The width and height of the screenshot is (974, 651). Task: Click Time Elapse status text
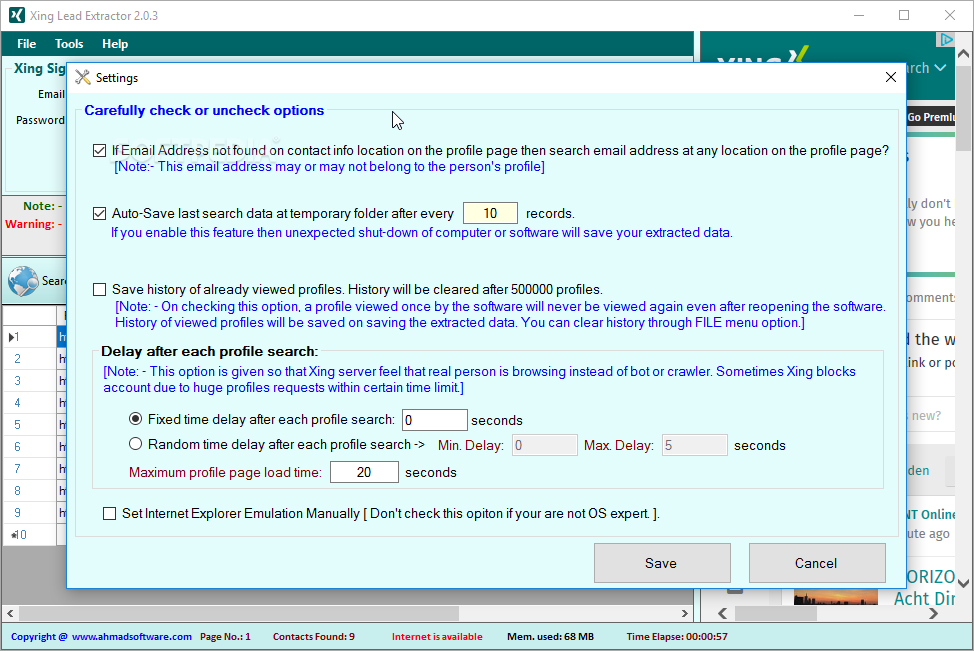coord(677,637)
